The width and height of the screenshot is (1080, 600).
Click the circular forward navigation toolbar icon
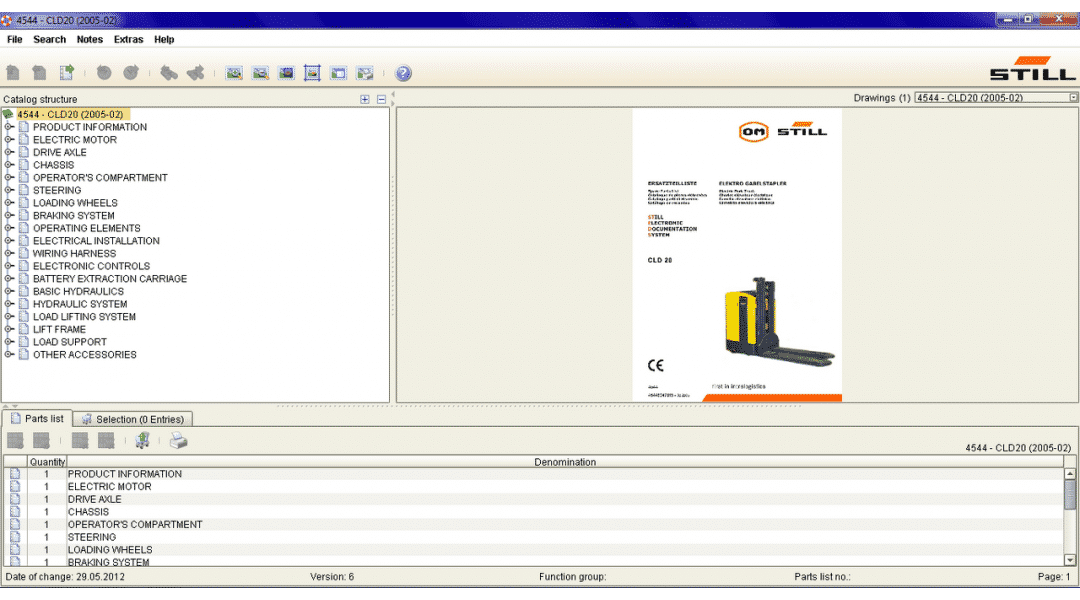[x=131, y=72]
